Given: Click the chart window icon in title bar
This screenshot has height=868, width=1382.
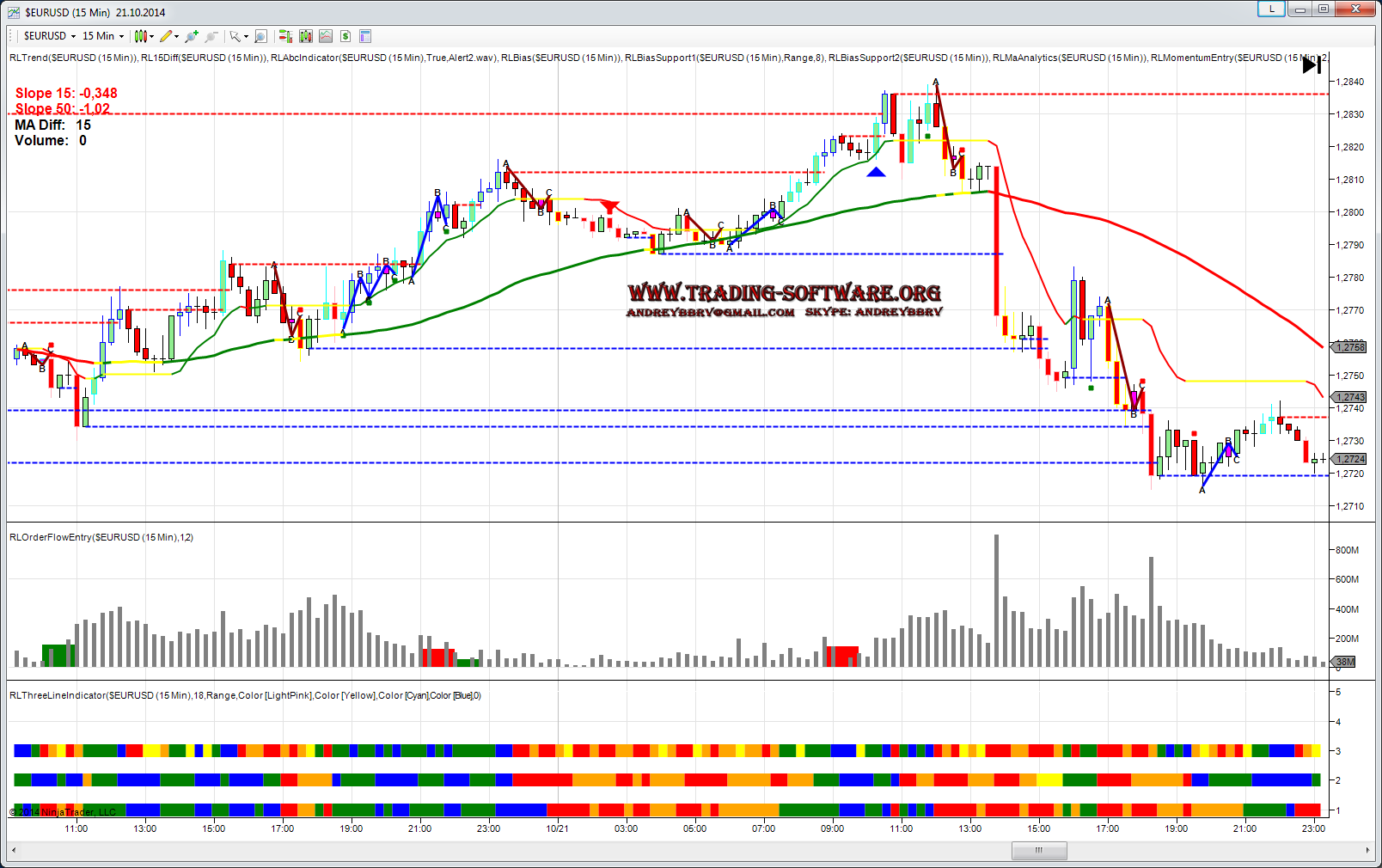Looking at the screenshot, I should (x=14, y=12).
